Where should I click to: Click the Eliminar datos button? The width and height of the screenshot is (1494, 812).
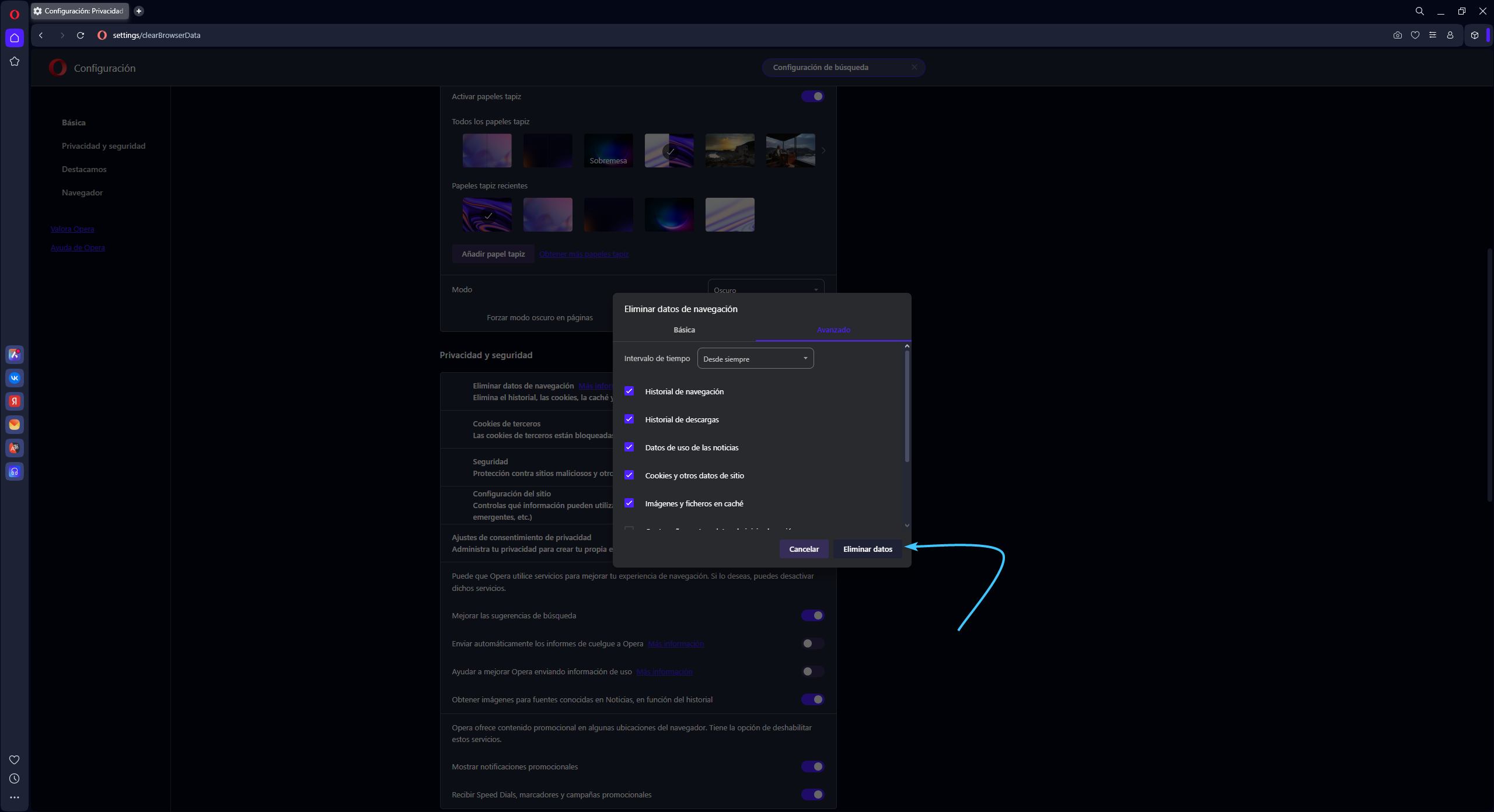click(x=868, y=549)
